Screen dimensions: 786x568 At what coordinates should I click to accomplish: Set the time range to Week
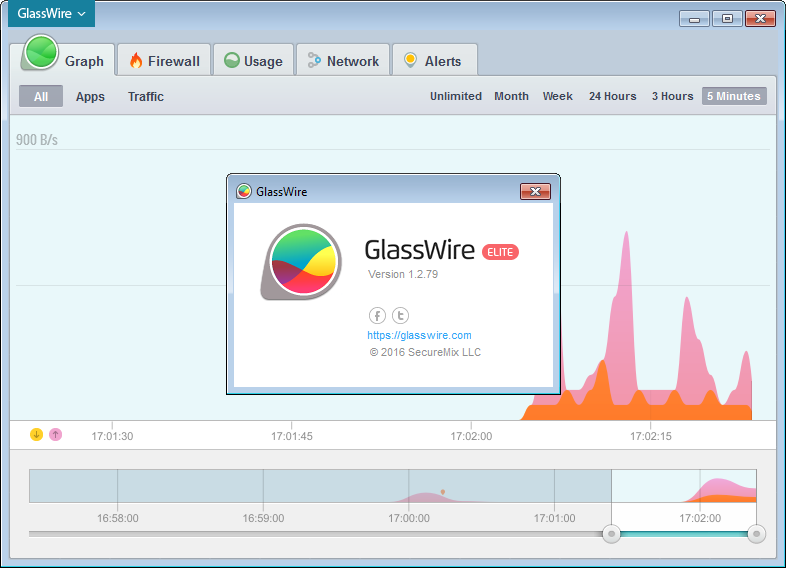(557, 96)
